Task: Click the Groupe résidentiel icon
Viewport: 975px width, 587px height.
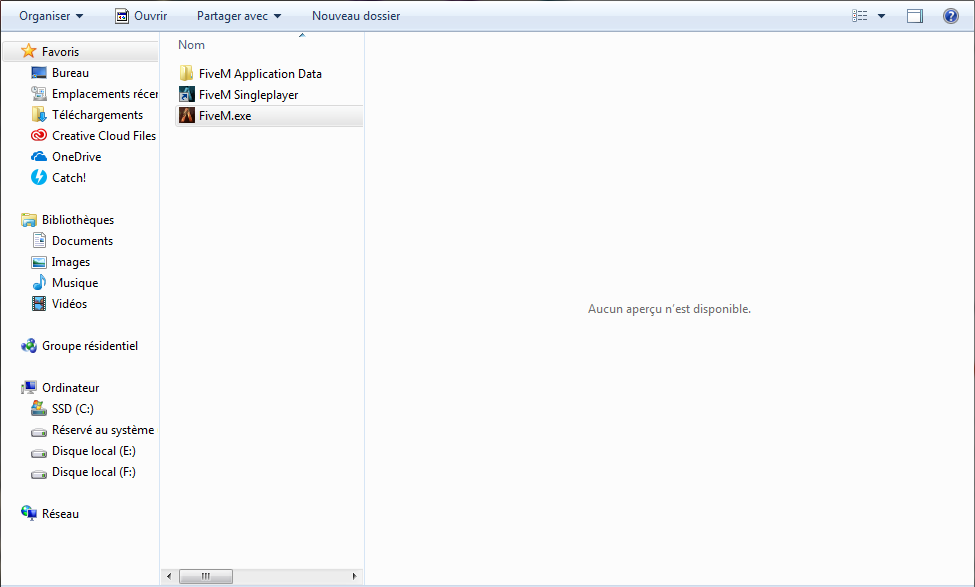Action: [x=29, y=346]
